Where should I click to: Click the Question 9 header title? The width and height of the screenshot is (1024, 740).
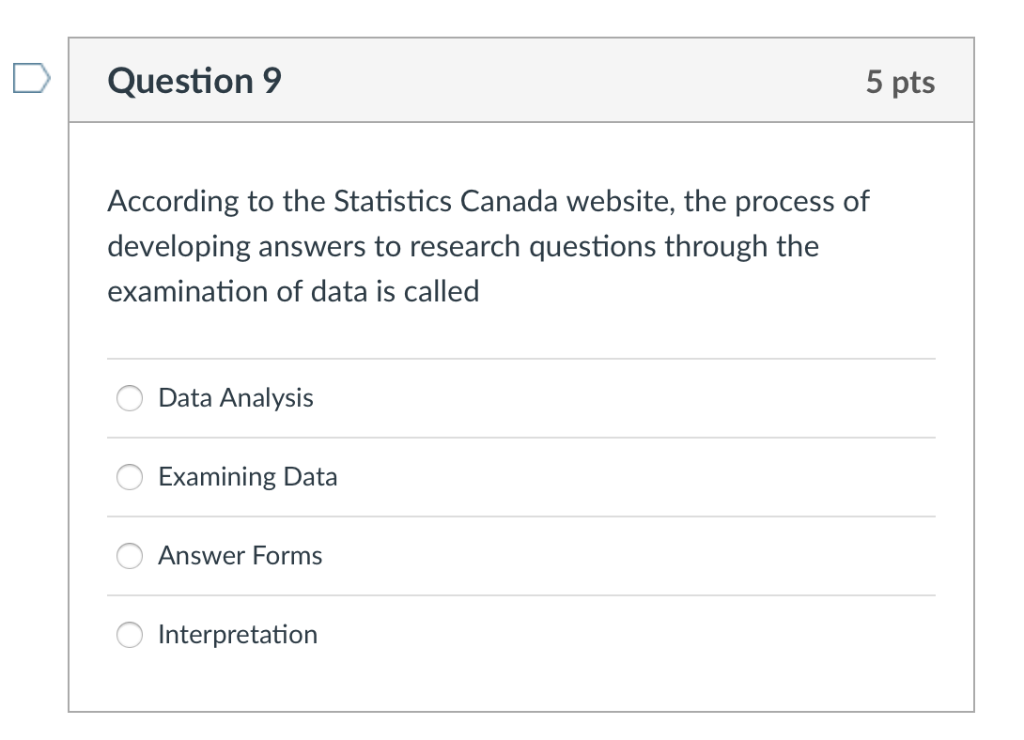(193, 81)
